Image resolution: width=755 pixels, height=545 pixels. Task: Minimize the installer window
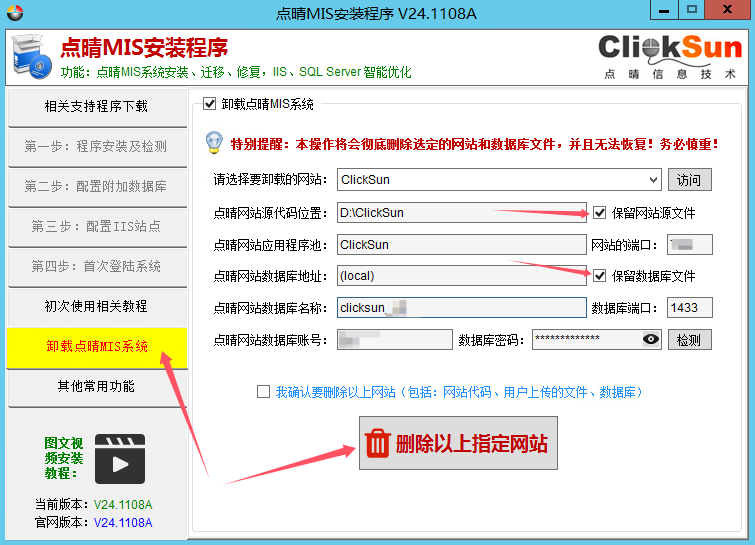pyautogui.click(x=664, y=10)
